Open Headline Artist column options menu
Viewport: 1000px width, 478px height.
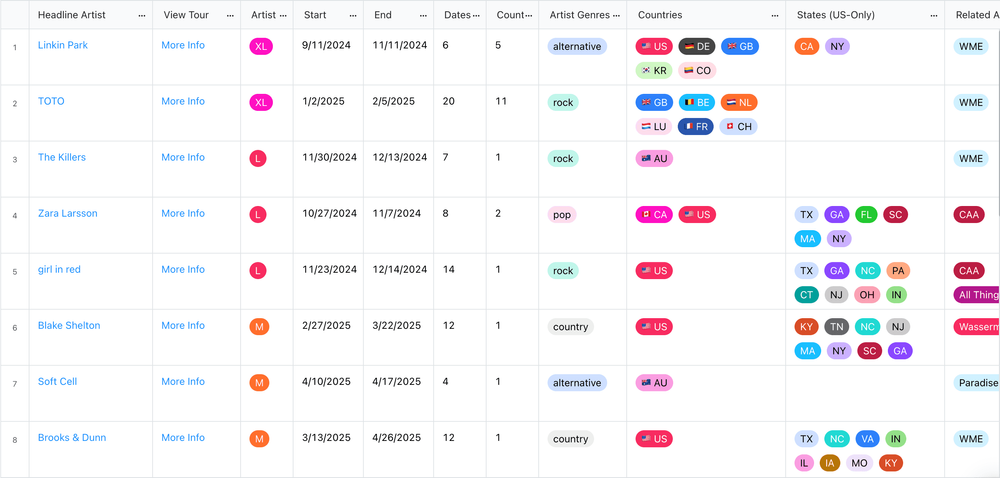pos(142,15)
